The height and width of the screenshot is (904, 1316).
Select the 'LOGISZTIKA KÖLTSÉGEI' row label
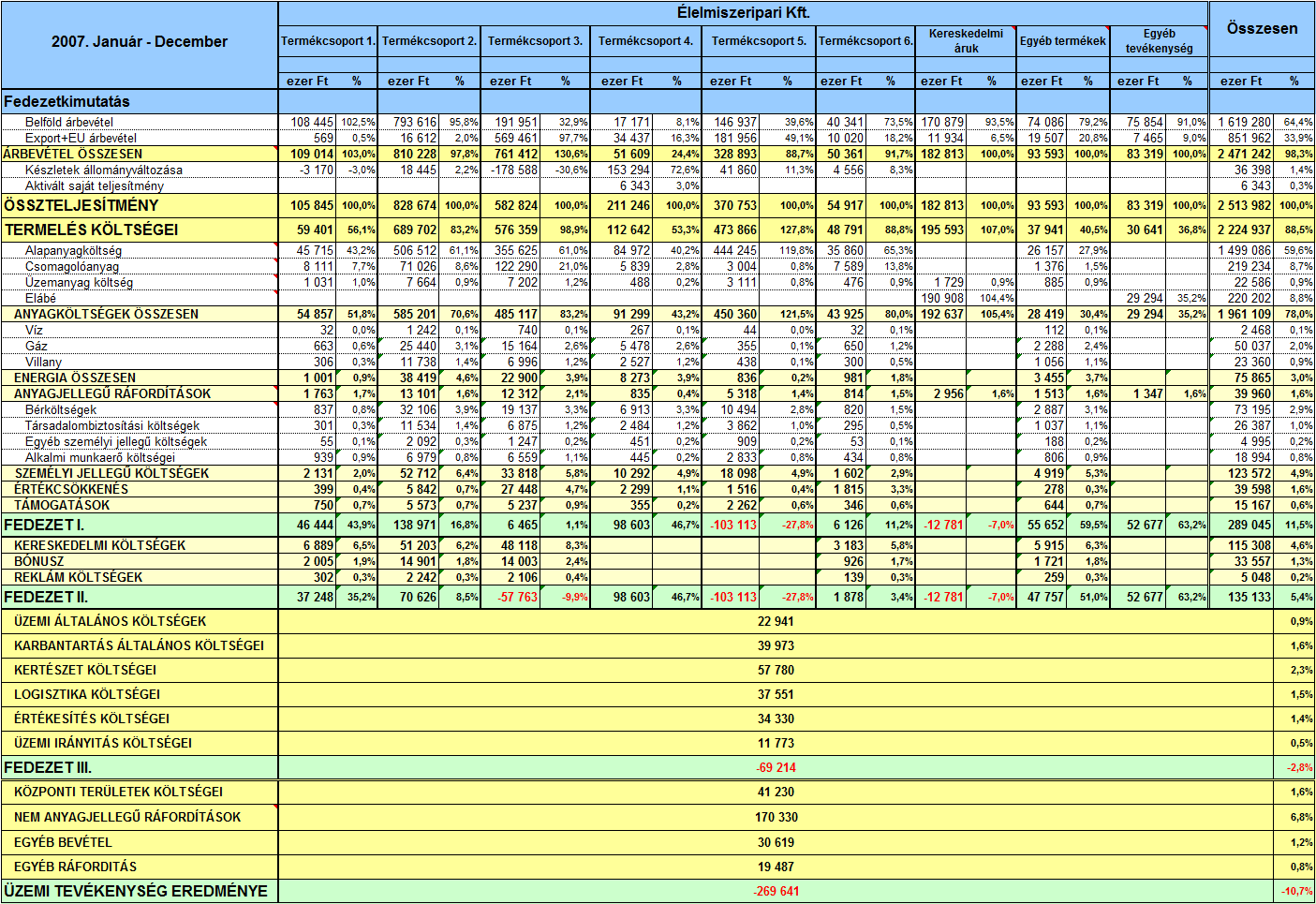coord(87,694)
